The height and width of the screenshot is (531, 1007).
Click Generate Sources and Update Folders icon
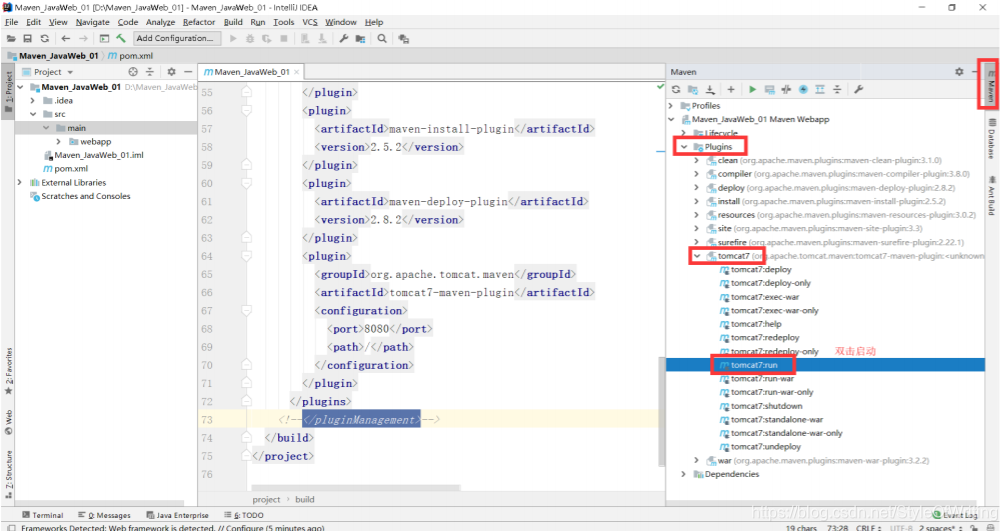693,89
